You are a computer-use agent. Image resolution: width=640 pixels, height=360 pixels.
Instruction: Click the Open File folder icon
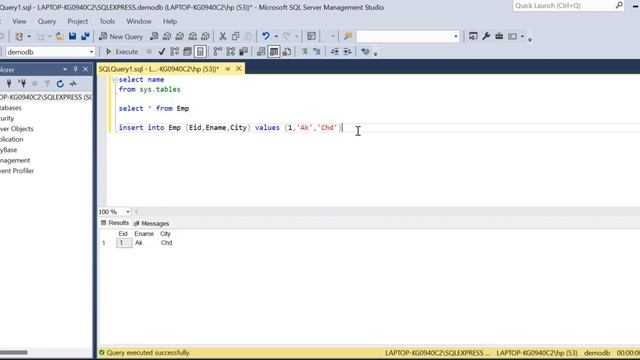[x=60, y=36]
